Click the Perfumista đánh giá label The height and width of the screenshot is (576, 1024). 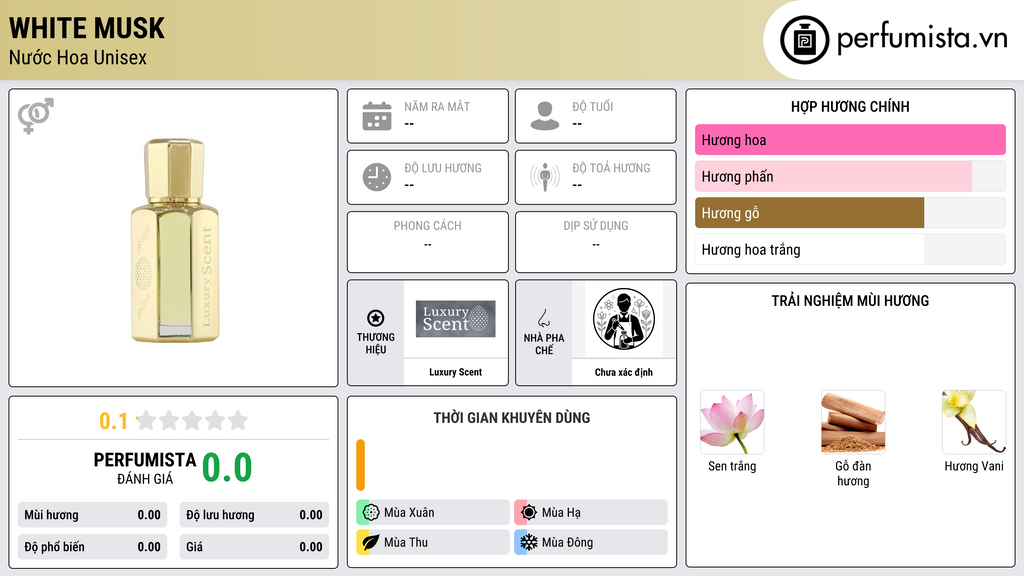pyautogui.click(x=145, y=468)
